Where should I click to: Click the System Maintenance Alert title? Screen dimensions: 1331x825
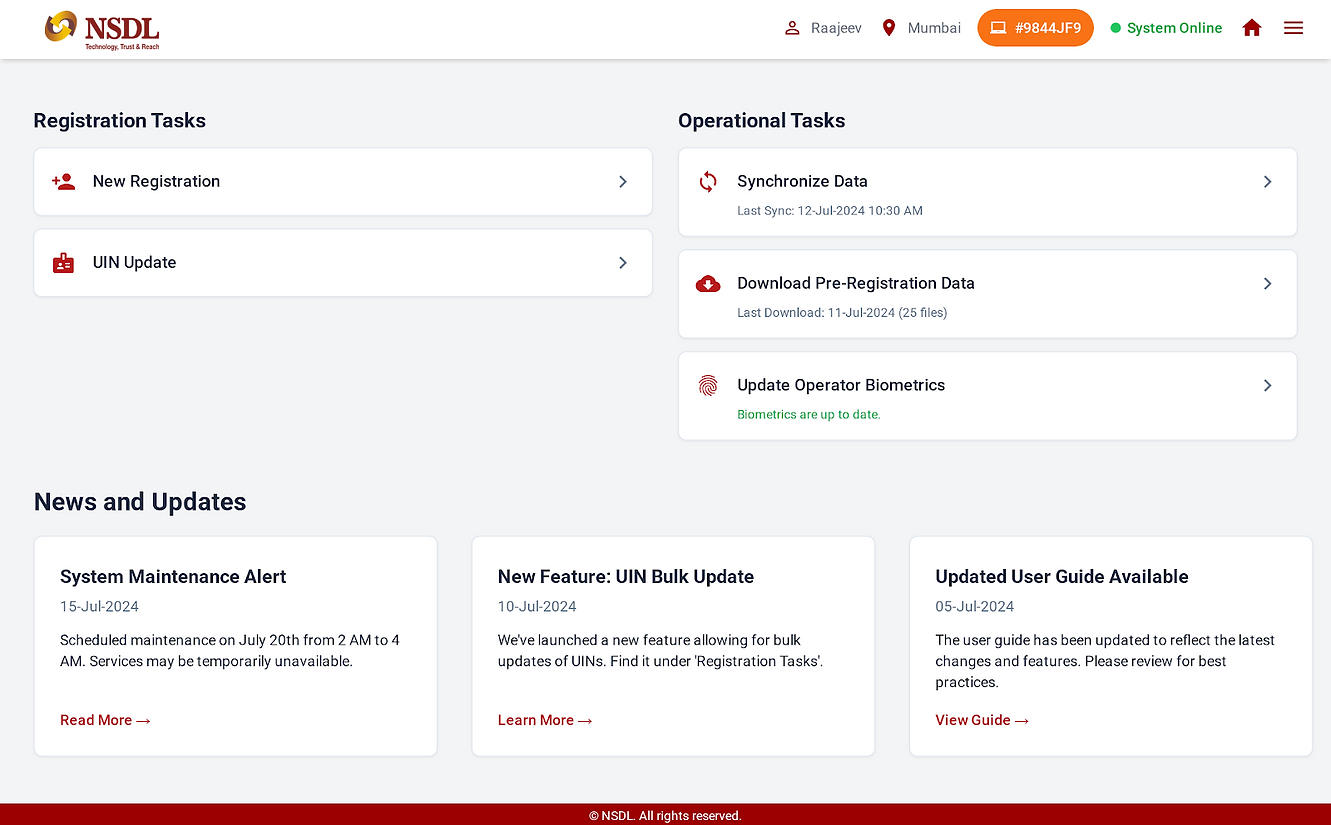click(173, 577)
